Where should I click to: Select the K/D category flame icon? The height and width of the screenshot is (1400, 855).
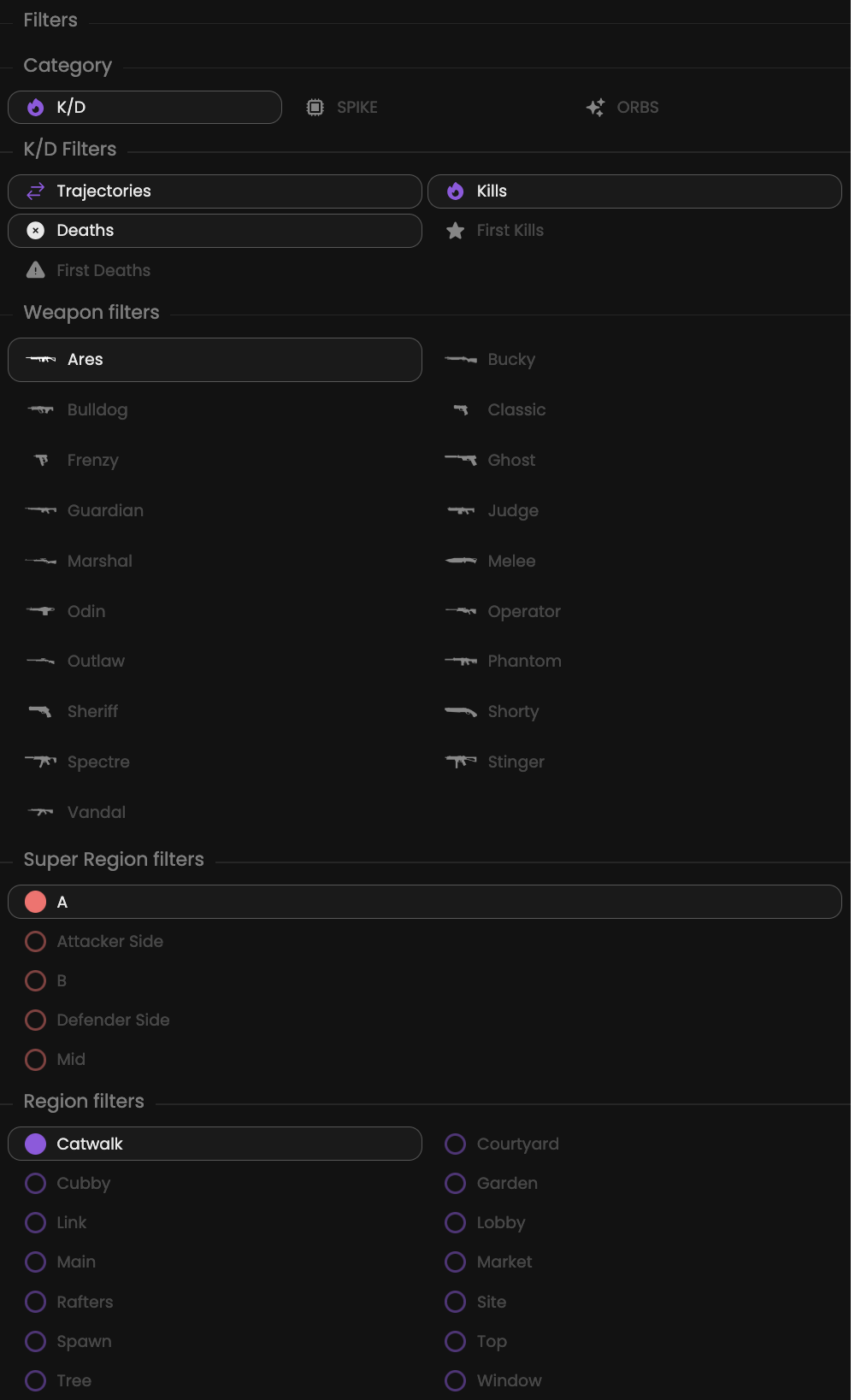tap(35, 107)
